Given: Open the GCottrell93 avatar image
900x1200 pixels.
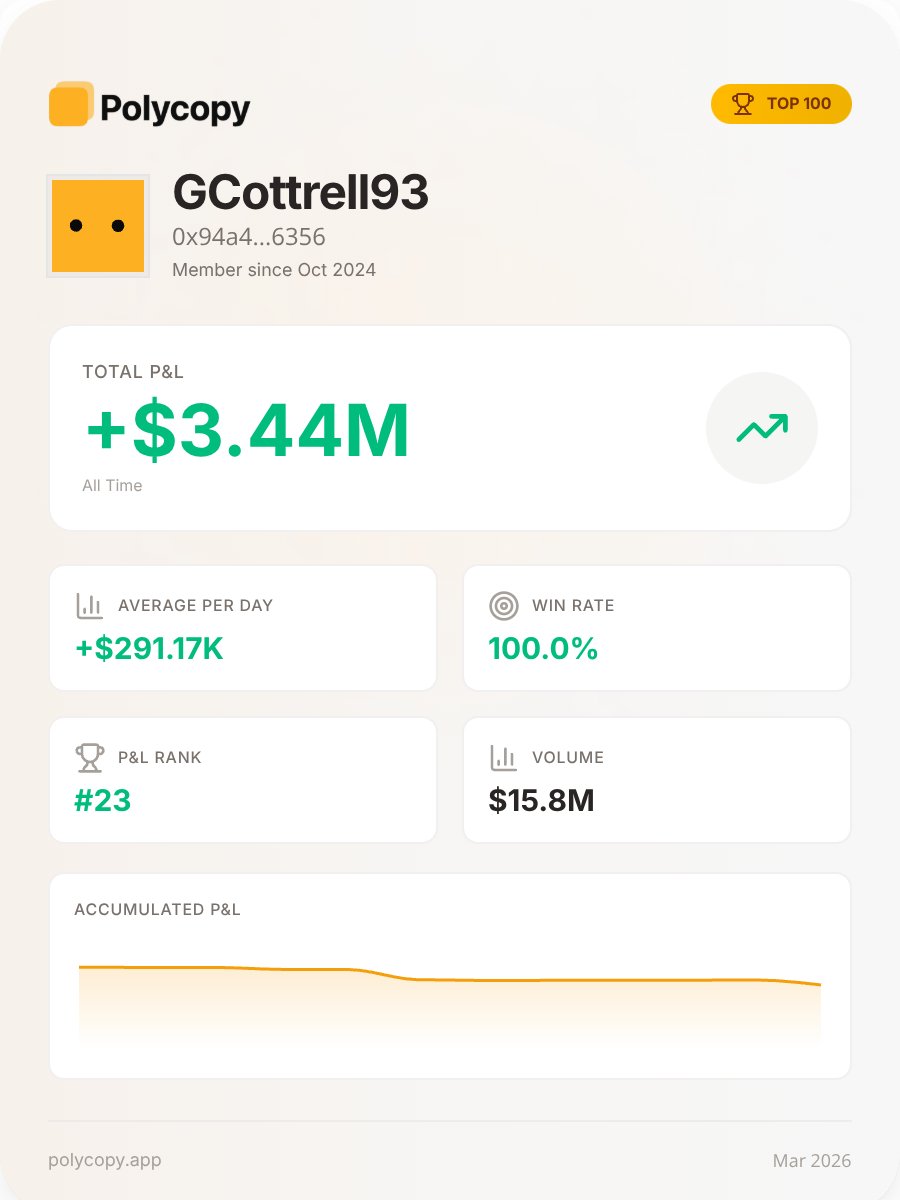Looking at the screenshot, I should click(98, 226).
